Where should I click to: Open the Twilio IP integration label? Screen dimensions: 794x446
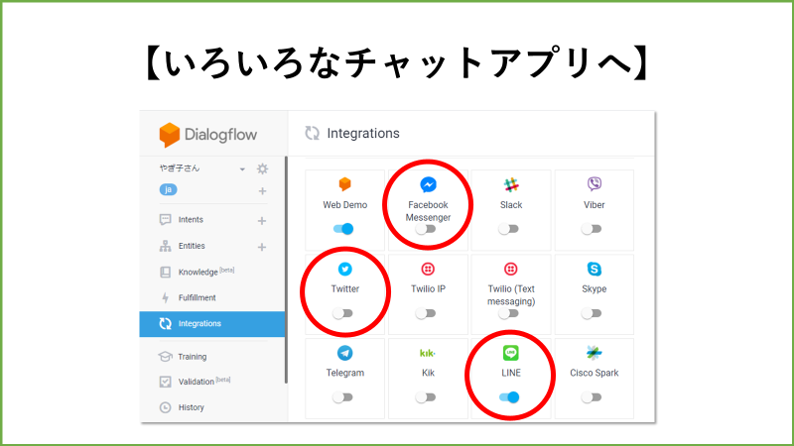click(427, 289)
